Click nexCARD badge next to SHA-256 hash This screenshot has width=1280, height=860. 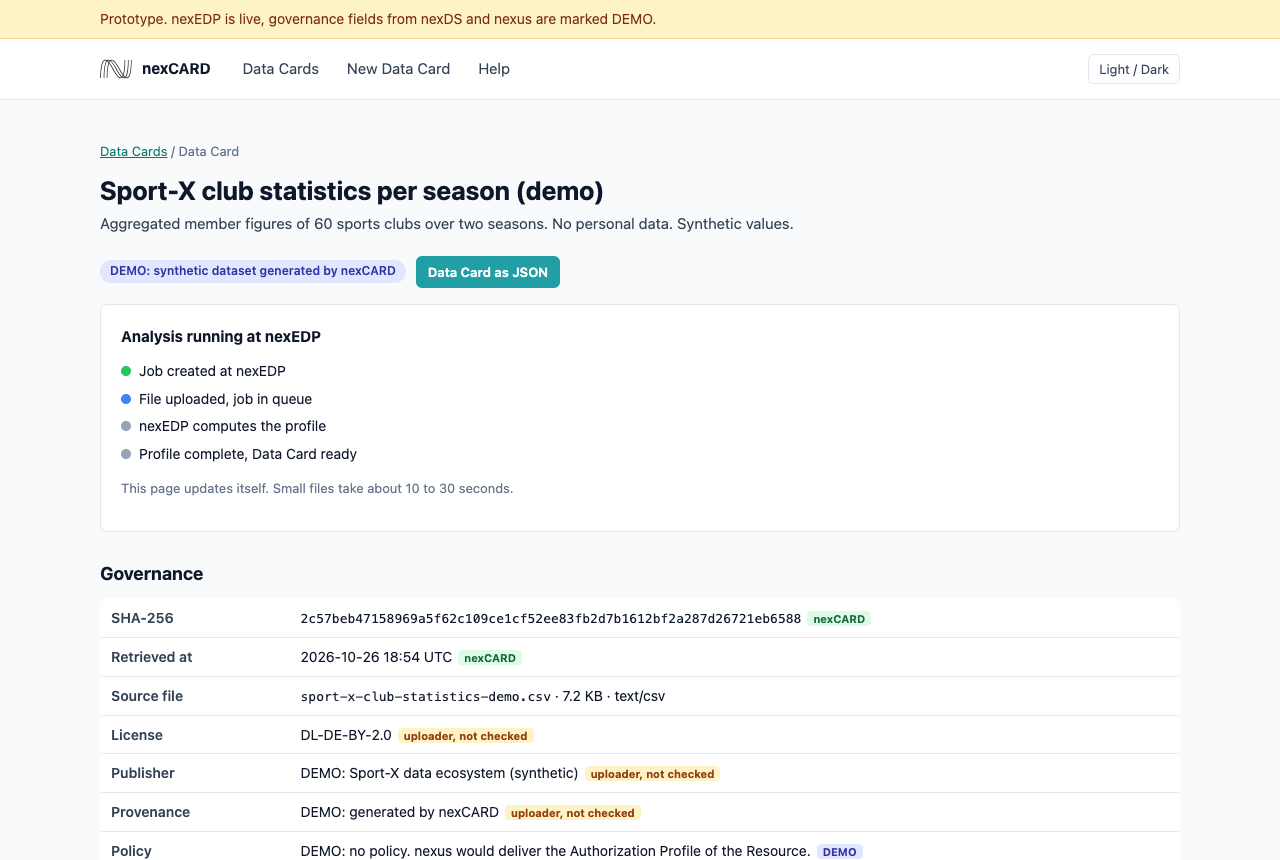click(x=839, y=619)
